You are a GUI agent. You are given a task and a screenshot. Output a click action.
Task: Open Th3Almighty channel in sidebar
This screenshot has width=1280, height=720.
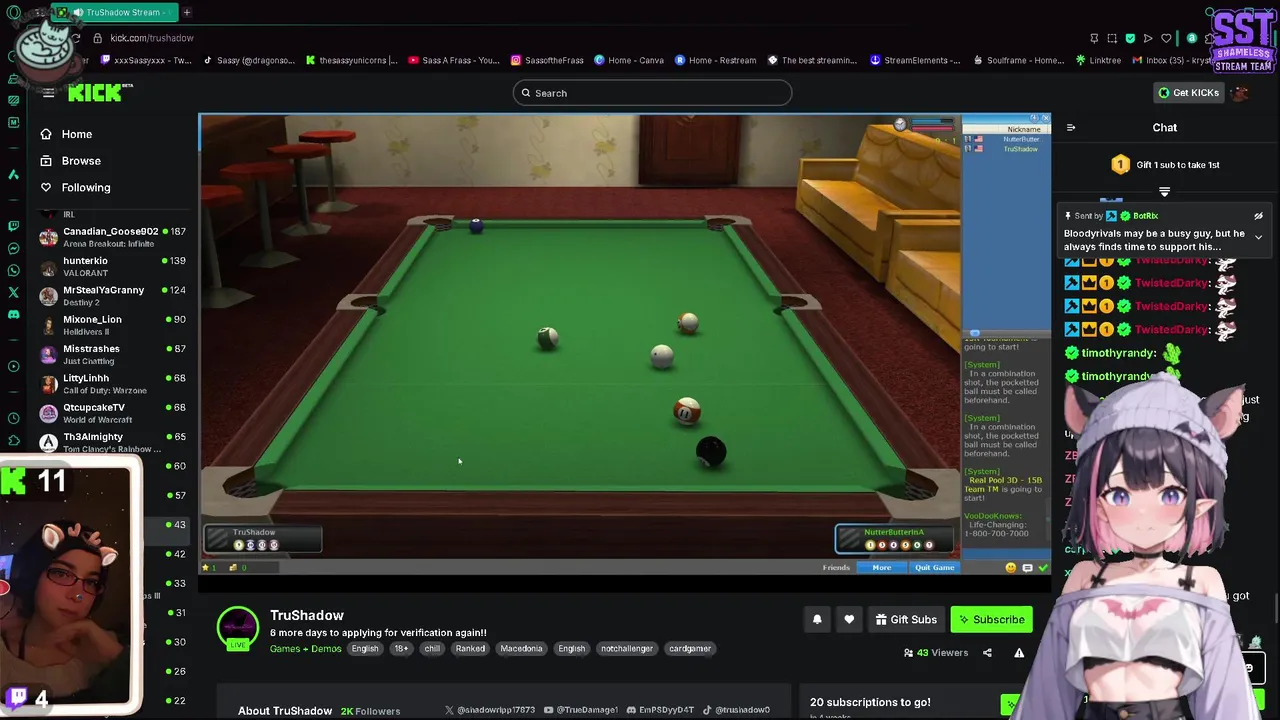(112, 442)
